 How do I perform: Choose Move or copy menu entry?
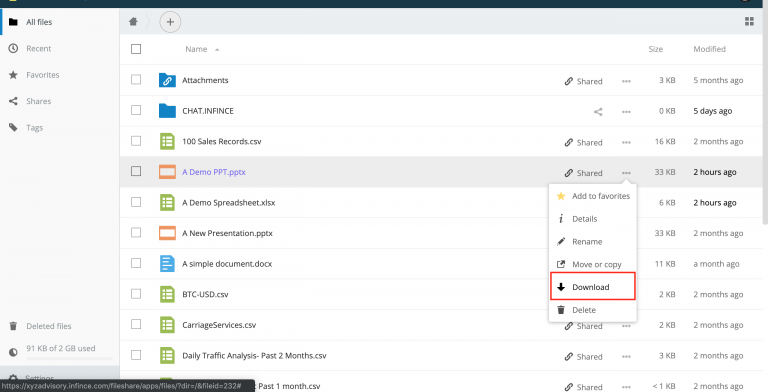tap(593, 264)
